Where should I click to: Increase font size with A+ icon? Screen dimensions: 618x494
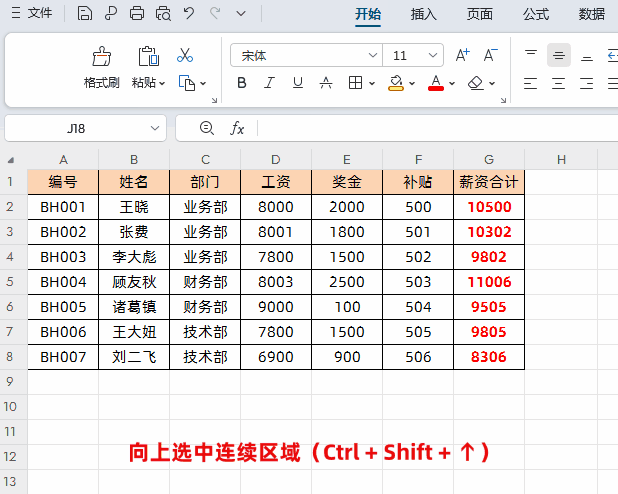463,55
